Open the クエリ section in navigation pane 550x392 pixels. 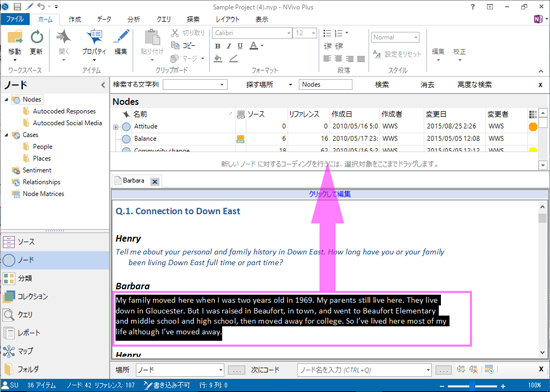click(x=55, y=315)
